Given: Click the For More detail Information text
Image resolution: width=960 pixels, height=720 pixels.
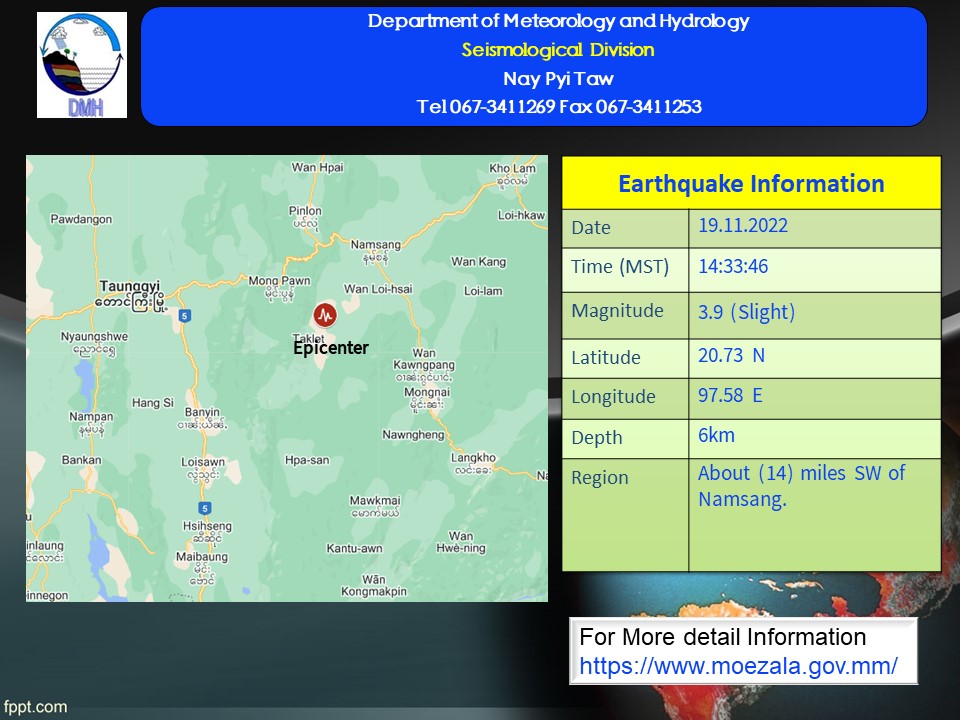Looking at the screenshot, I should [x=722, y=637].
